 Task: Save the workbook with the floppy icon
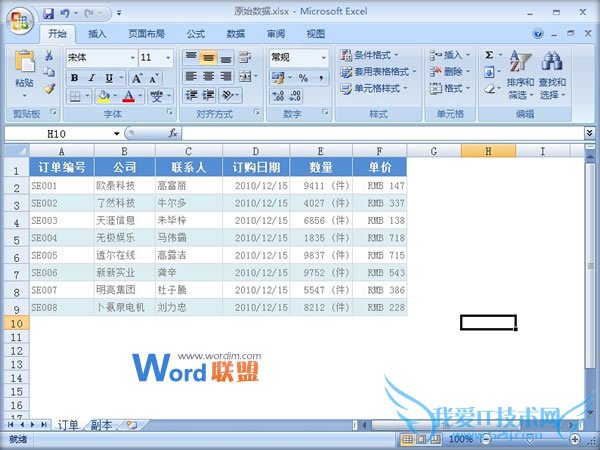coord(49,14)
